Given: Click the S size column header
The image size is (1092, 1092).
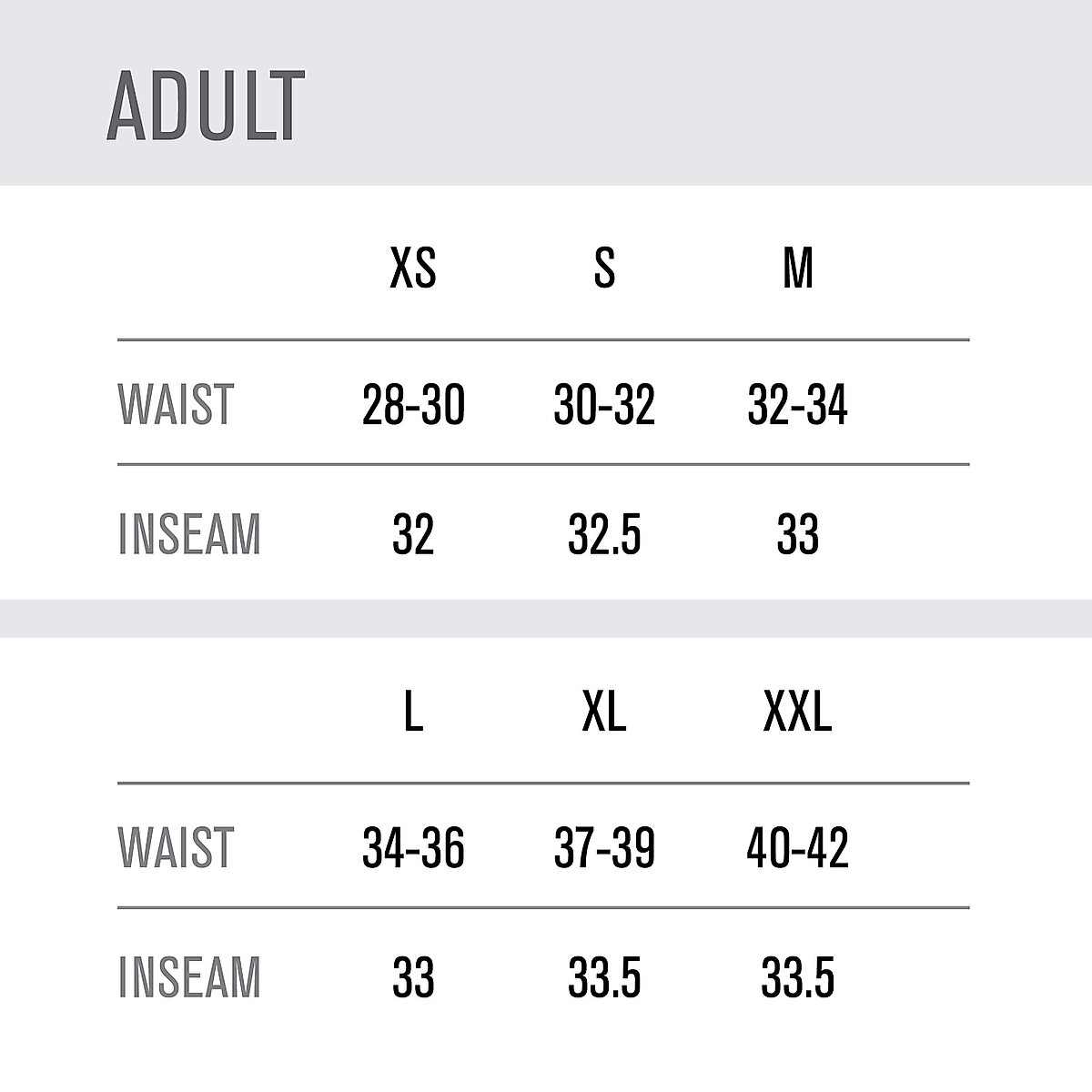Looking at the screenshot, I should click(604, 268).
